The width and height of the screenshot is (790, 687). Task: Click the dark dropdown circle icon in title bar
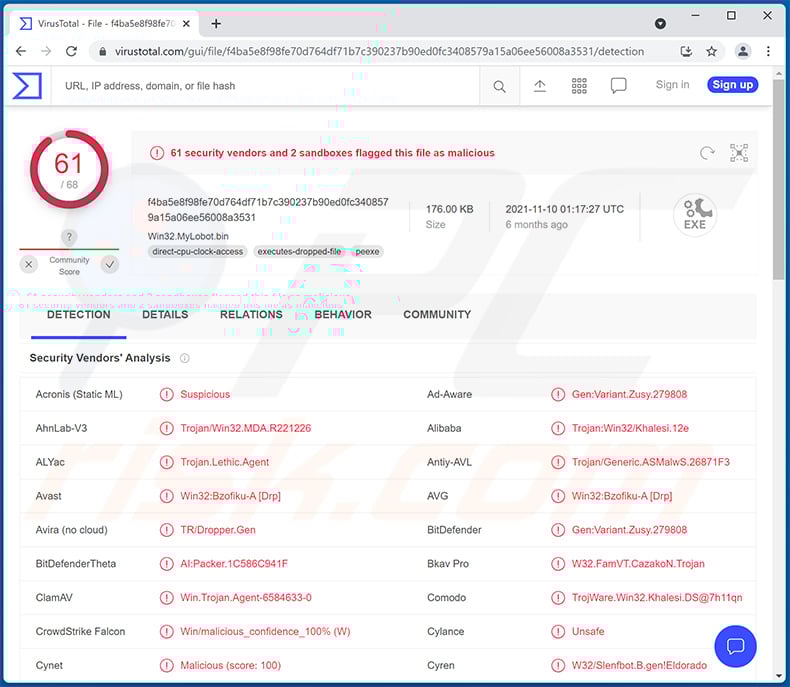(660, 24)
